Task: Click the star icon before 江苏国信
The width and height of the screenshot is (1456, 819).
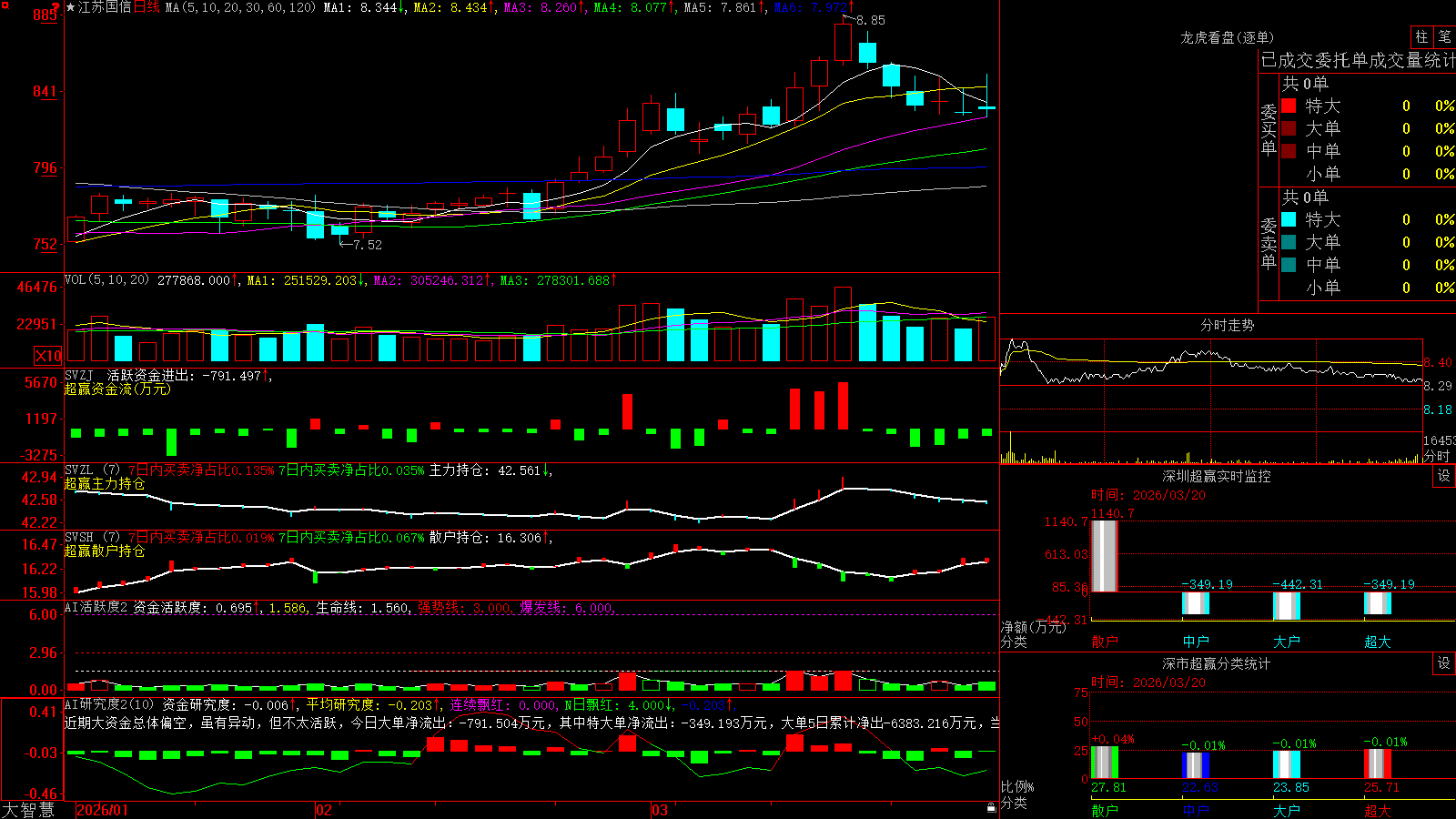Action: pos(71,7)
